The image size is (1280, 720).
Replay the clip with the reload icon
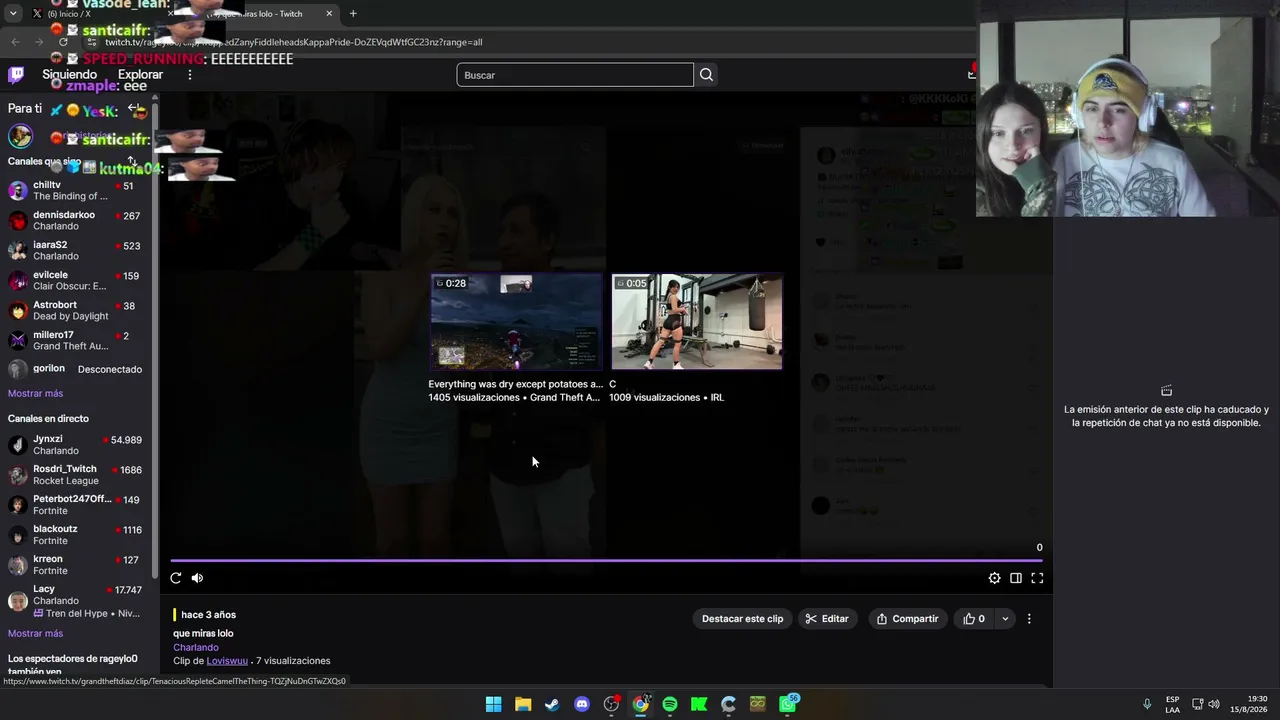tap(176, 578)
